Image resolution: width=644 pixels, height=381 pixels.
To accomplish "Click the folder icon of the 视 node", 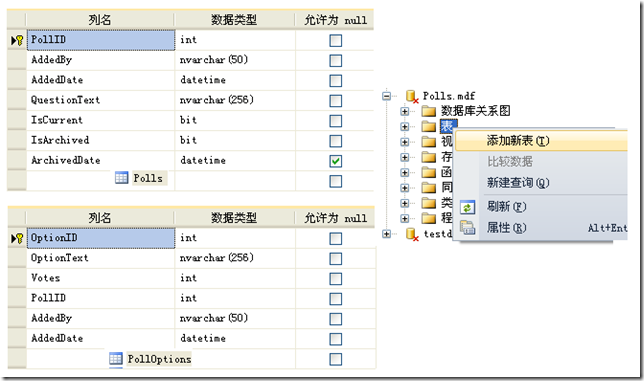I will (x=428, y=142).
